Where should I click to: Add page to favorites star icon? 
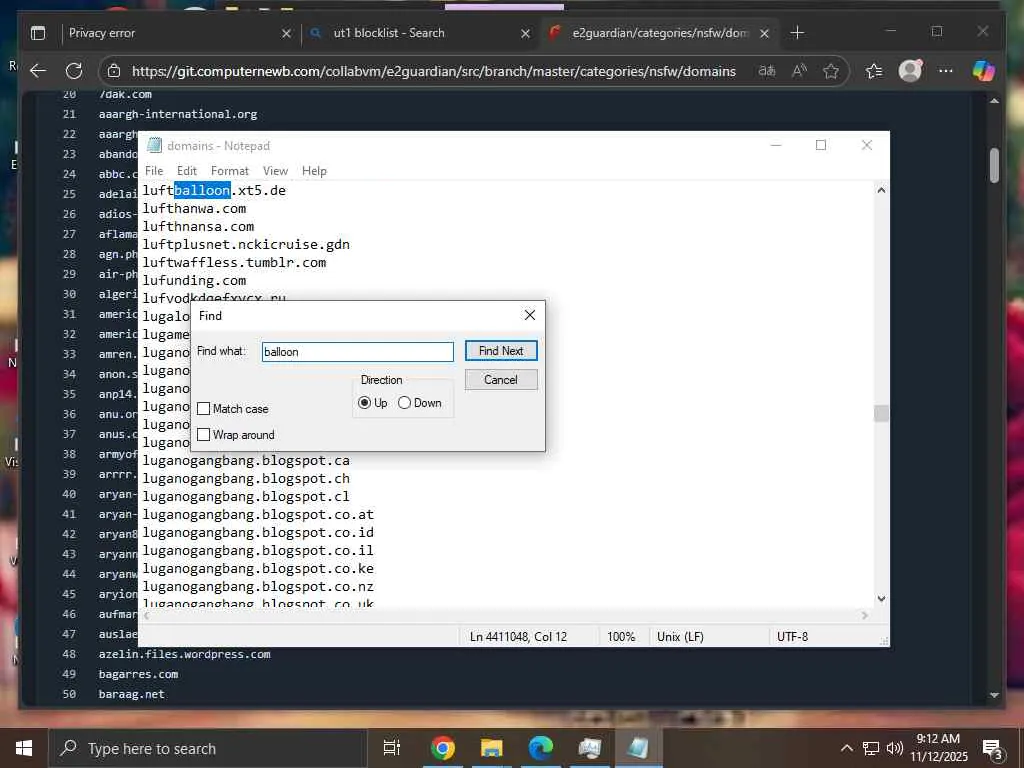831,71
